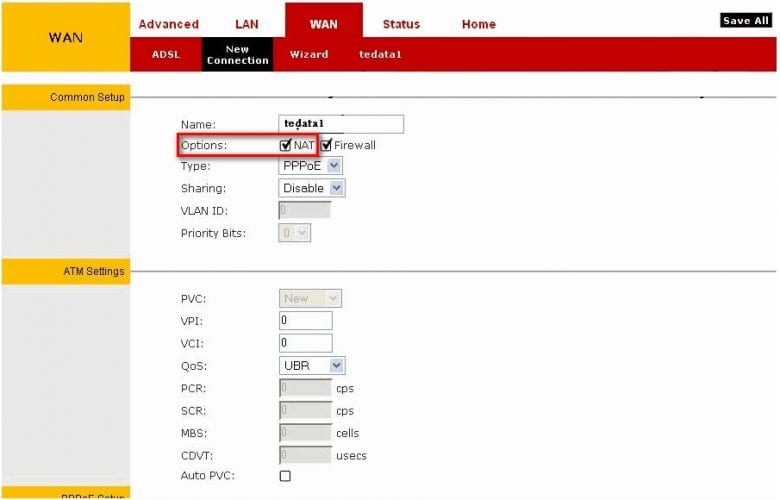Open the Wizard submenu link
Screen dimensions: 780x500
(308, 54)
